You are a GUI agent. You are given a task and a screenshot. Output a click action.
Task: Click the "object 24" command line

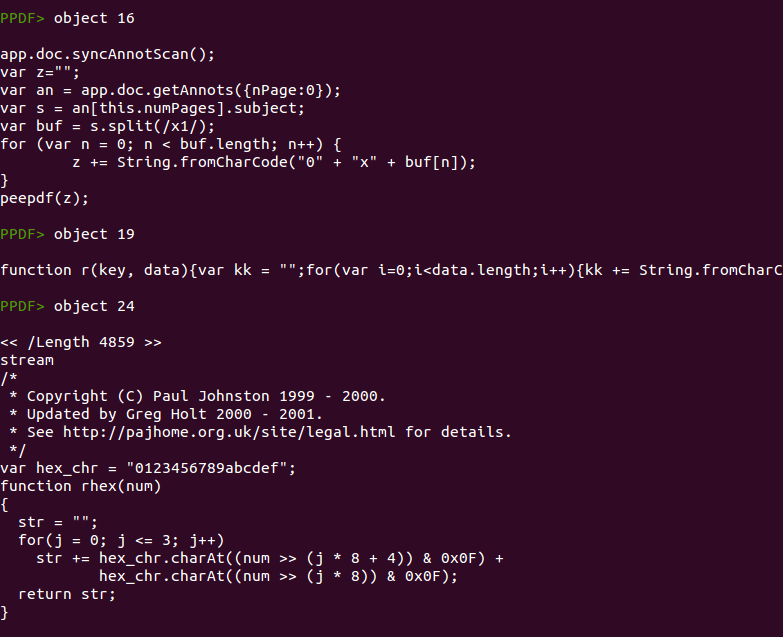(94, 306)
